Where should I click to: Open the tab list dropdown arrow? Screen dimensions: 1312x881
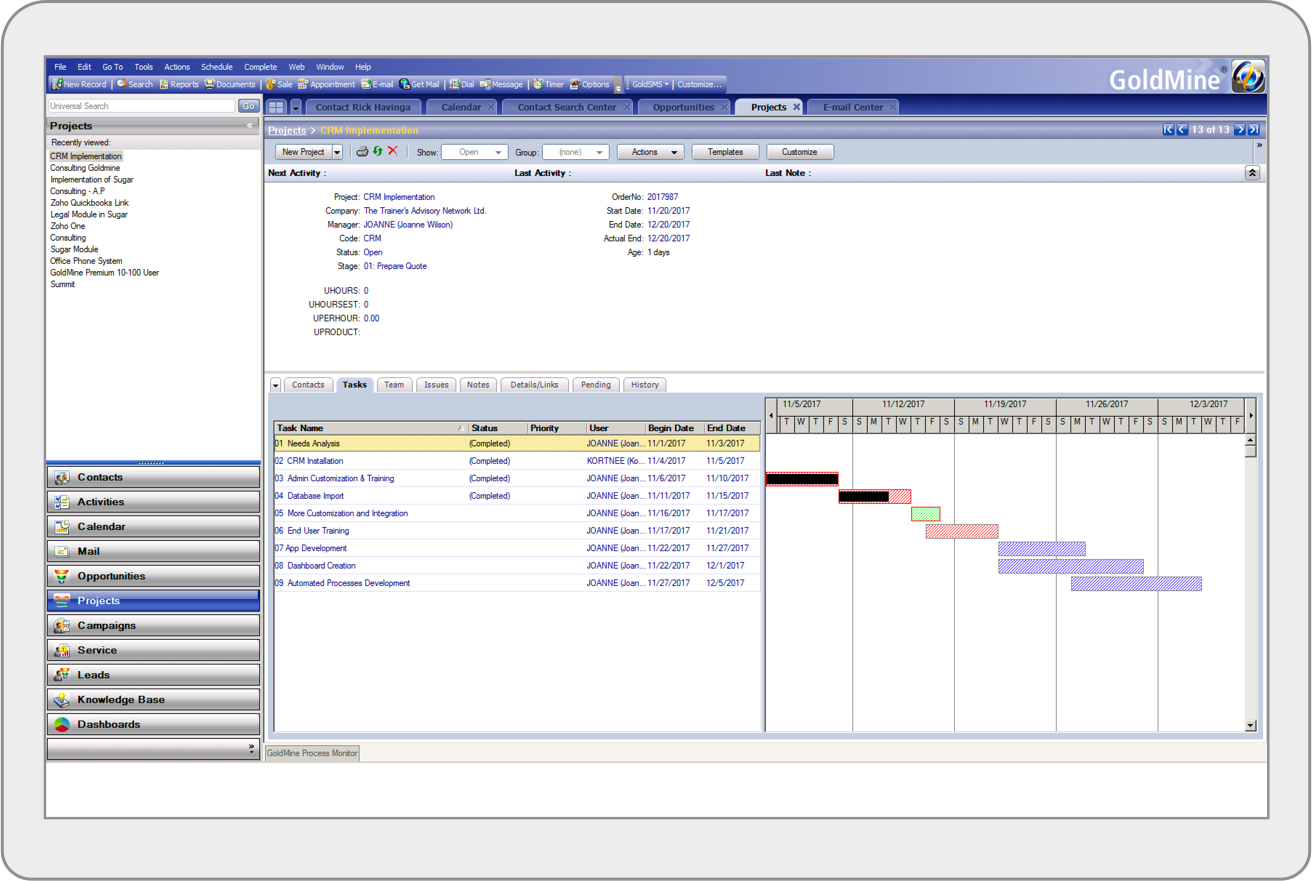[296, 107]
